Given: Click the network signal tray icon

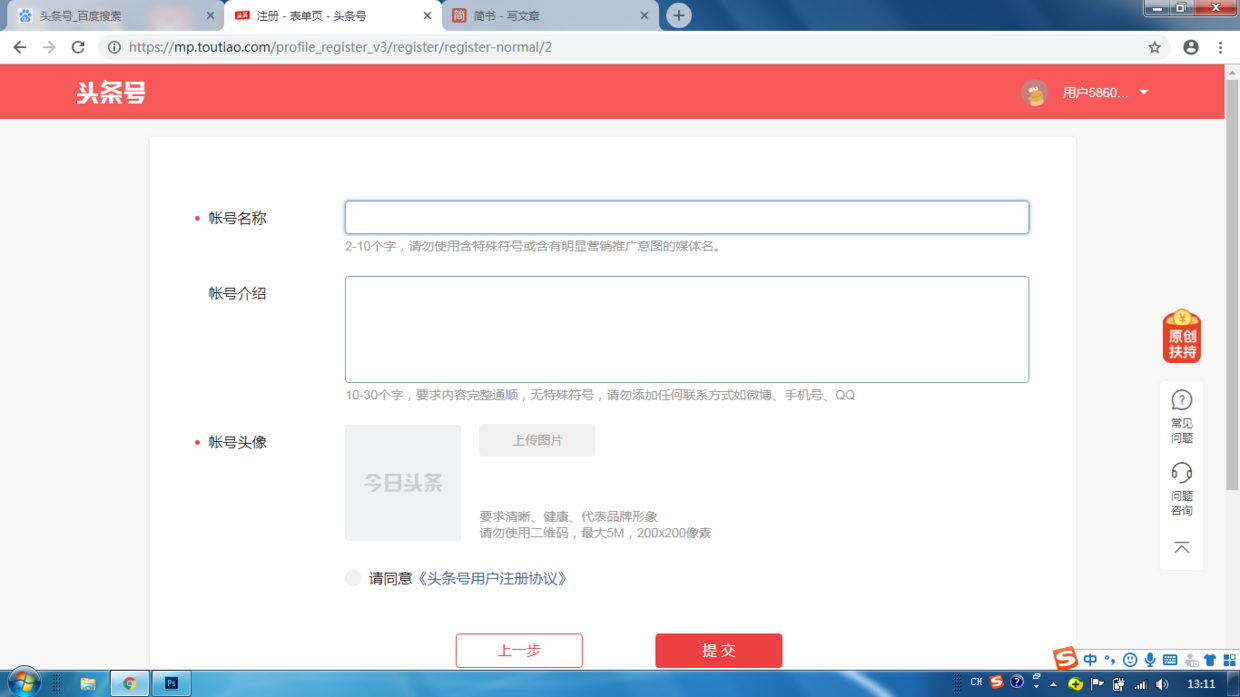Looking at the screenshot, I should [x=1140, y=685].
